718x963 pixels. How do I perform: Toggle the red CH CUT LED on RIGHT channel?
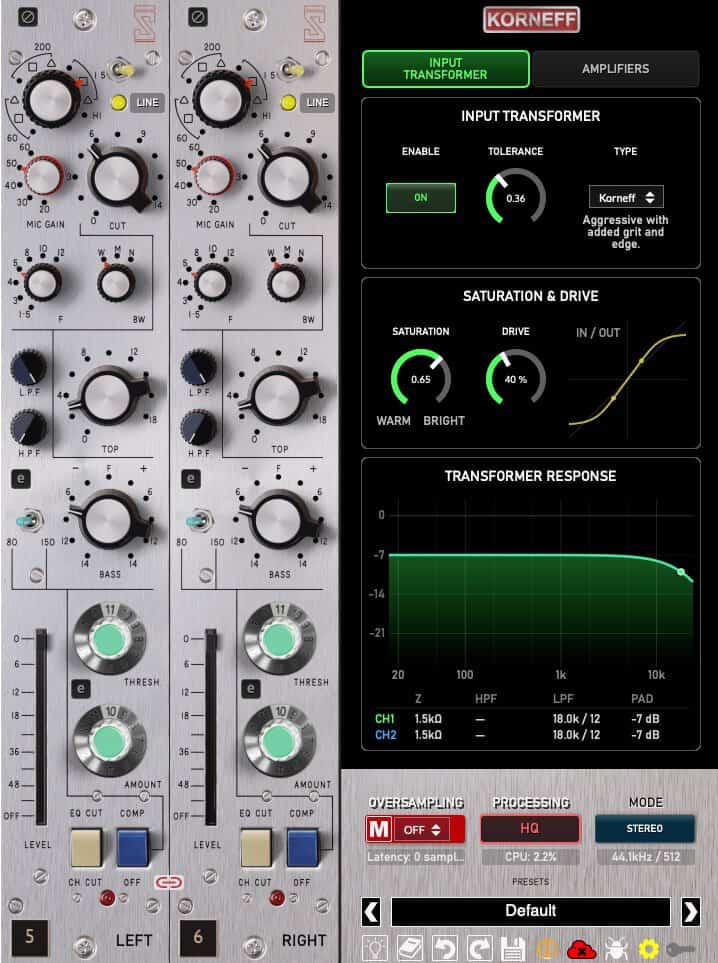click(276, 899)
